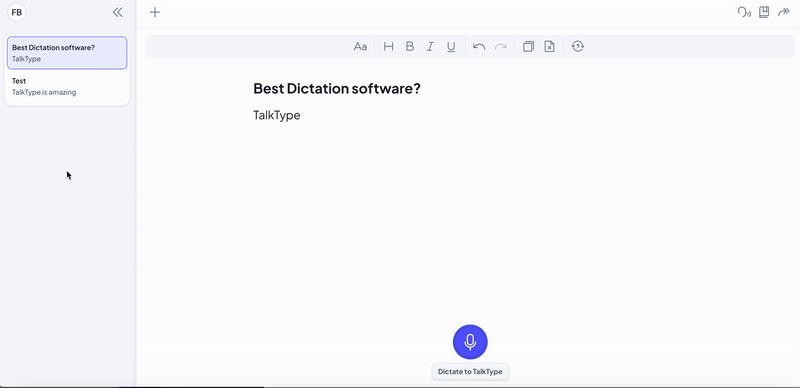Screen dimensions: 800x388
Task: Click the "TalkType" body text in the editor
Action: (277, 115)
